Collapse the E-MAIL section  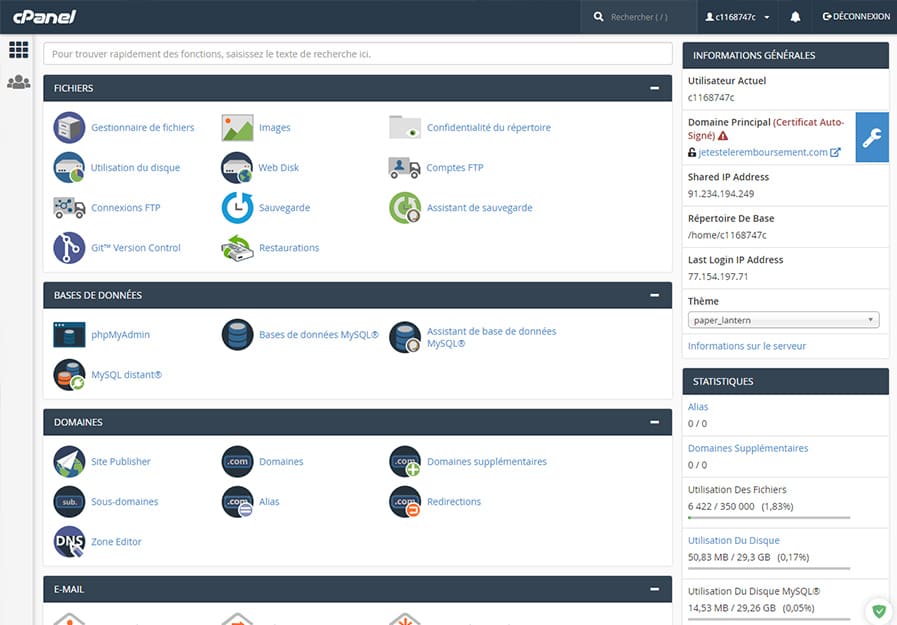(x=654, y=589)
